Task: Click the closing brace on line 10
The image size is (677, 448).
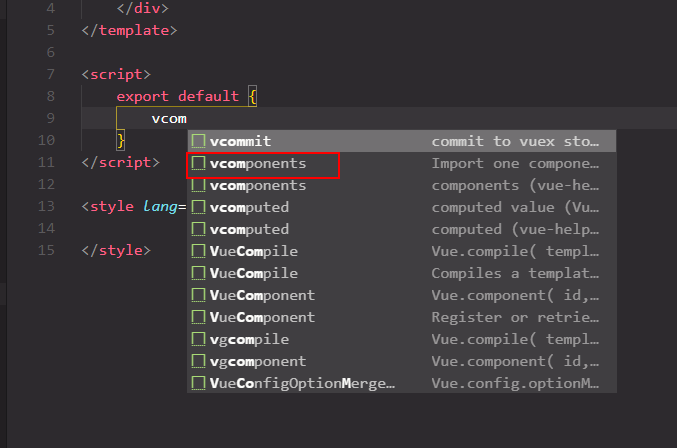Action: 121,140
